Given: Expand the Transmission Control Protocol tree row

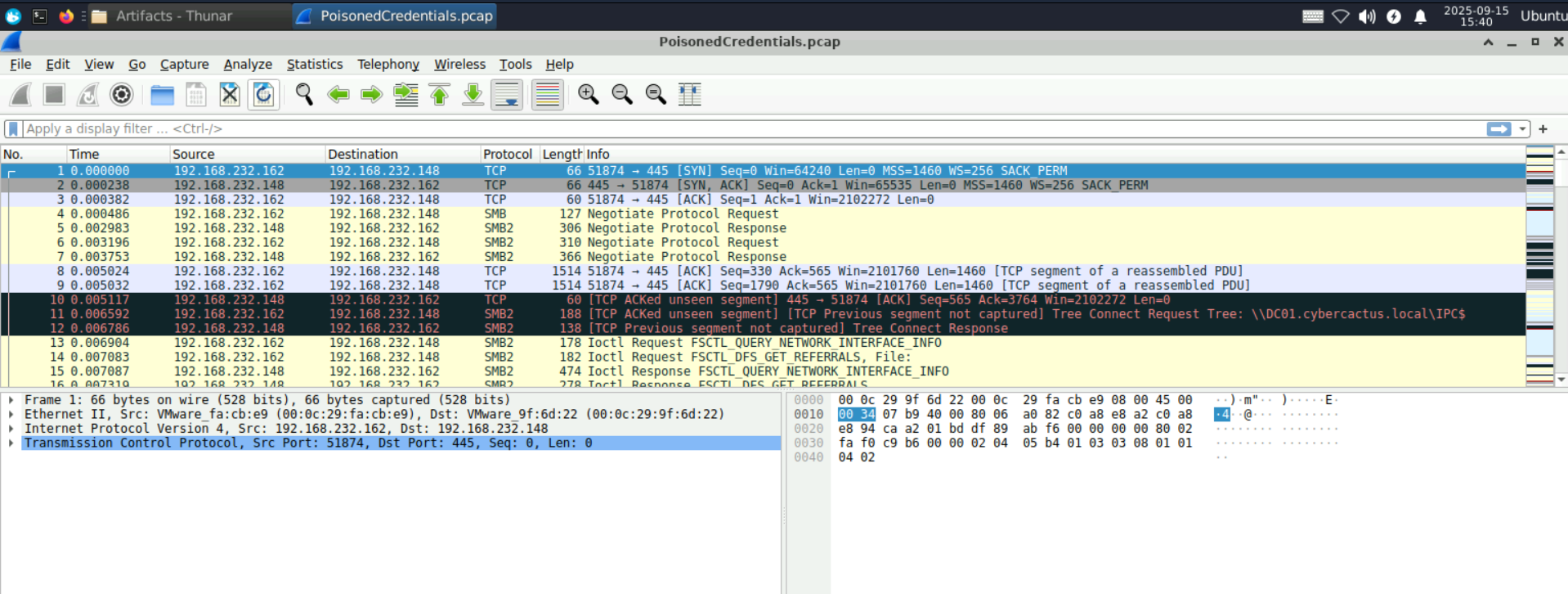Looking at the screenshot, I should click(x=11, y=443).
